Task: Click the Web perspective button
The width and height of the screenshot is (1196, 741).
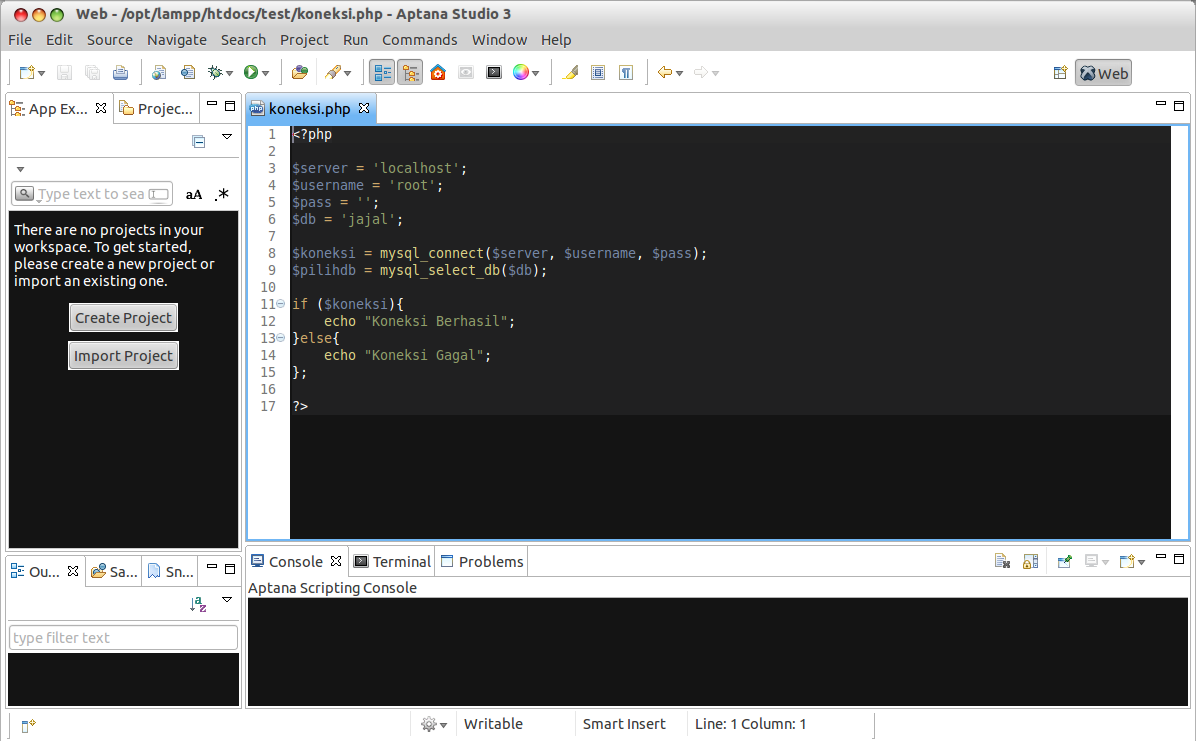Action: click(x=1104, y=73)
